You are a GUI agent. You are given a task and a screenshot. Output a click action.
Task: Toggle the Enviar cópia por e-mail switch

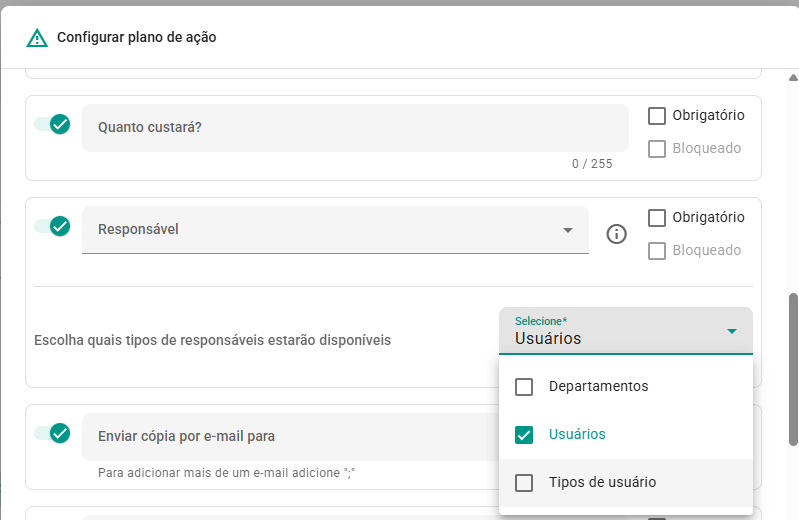pyautogui.click(x=52, y=433)
